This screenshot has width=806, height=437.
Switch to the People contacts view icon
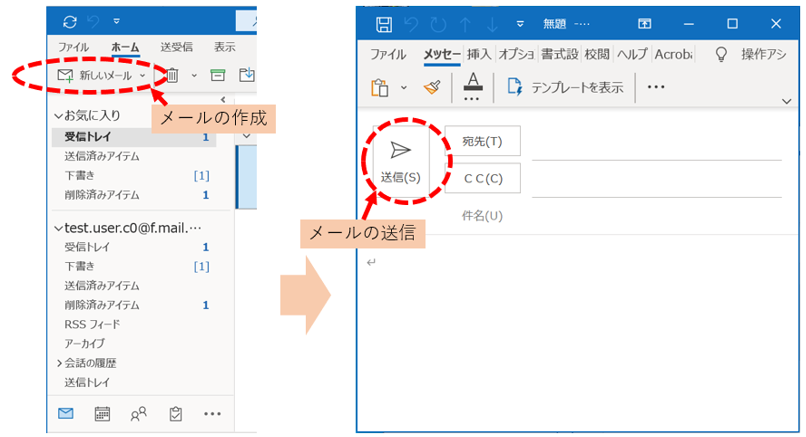click(138, 413)
